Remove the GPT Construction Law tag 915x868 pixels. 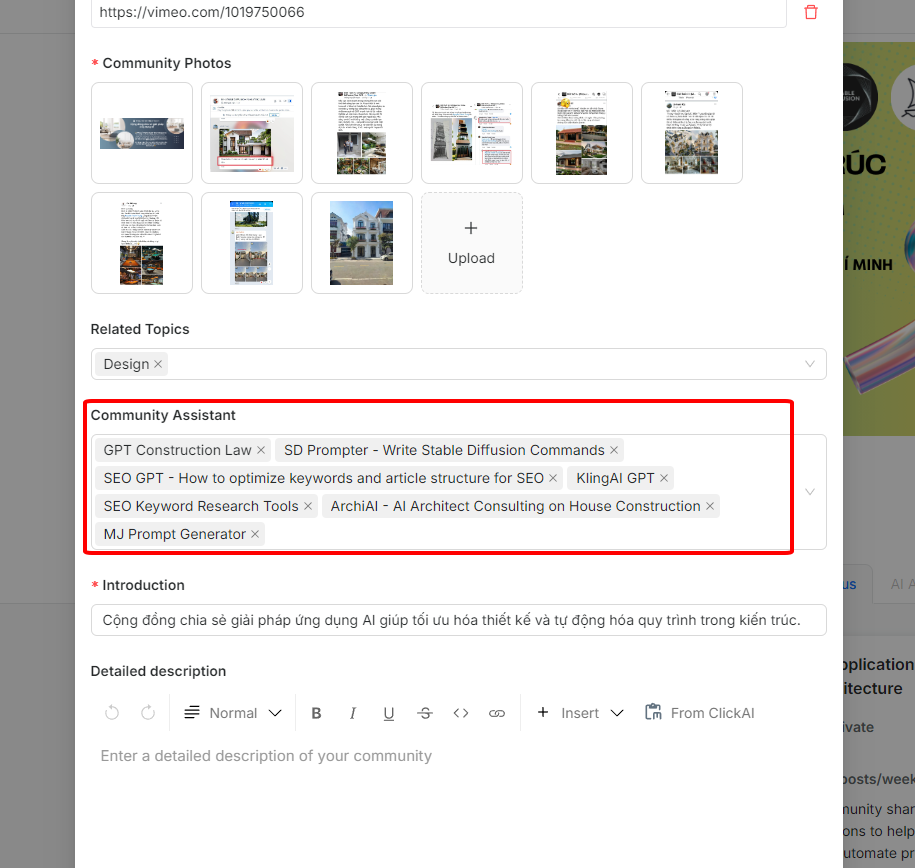tap(261, 450)
